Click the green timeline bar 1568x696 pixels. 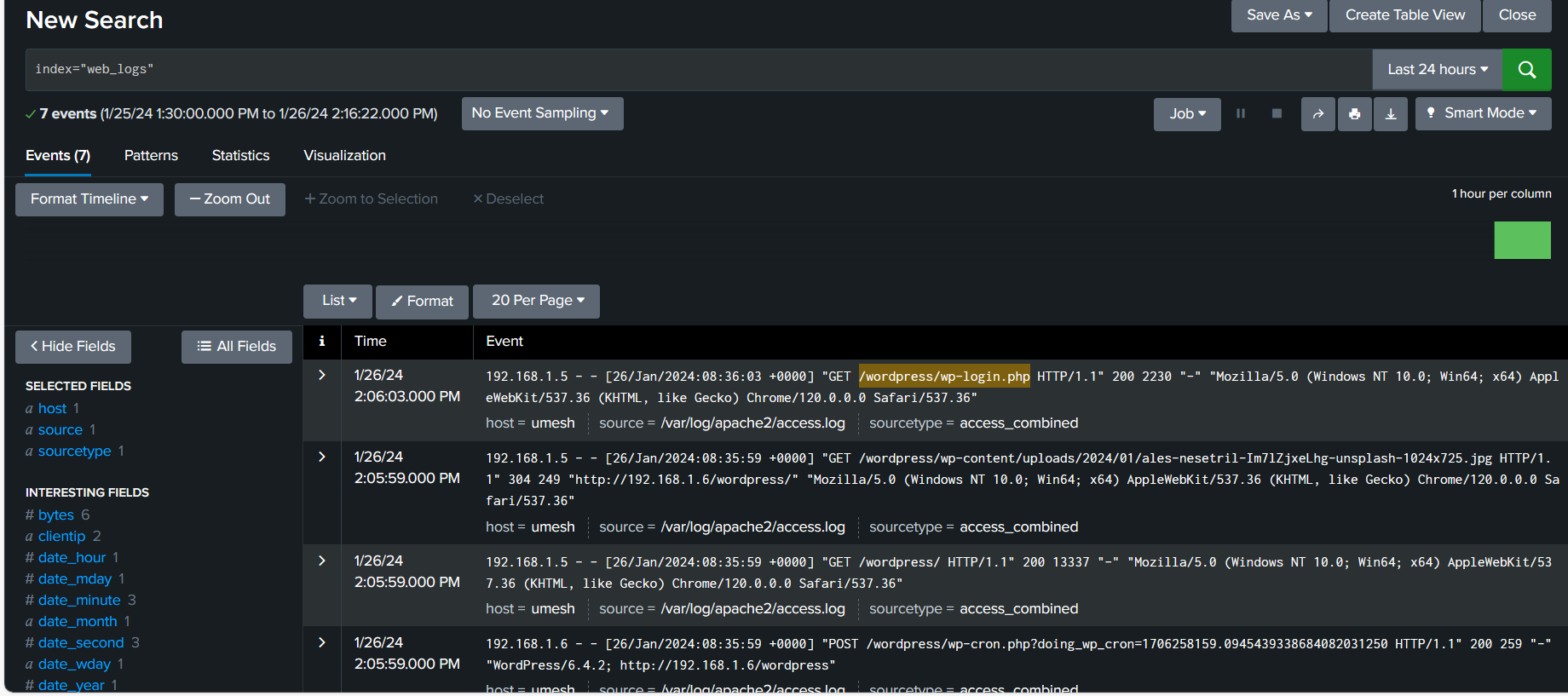coord(1522,240)
